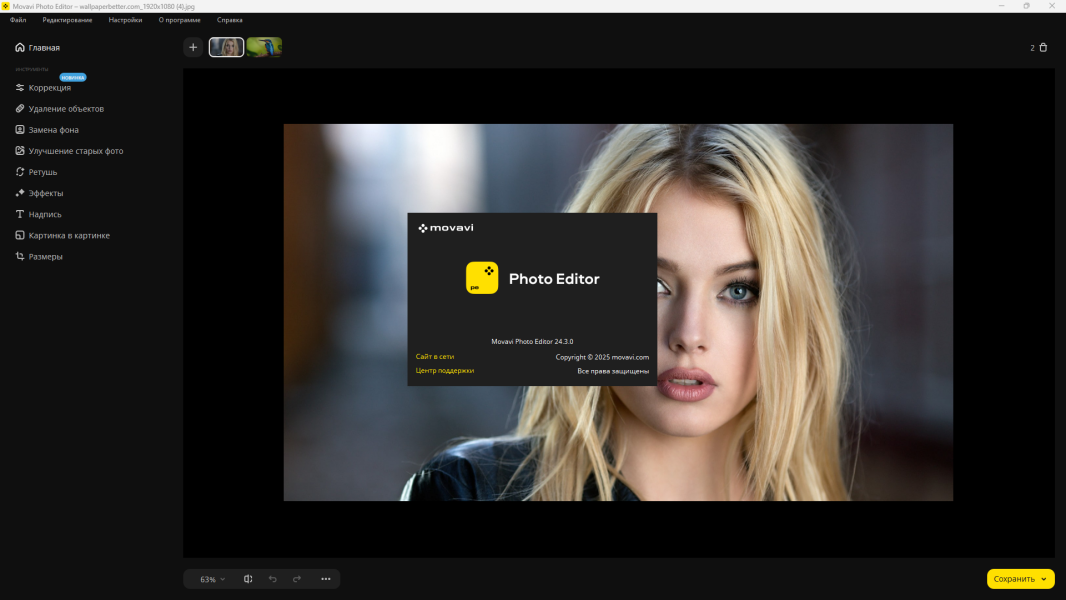Open the О программе menu
Image resolution: width=1066 pixels, height=600 pixels.
coord(179,20)
